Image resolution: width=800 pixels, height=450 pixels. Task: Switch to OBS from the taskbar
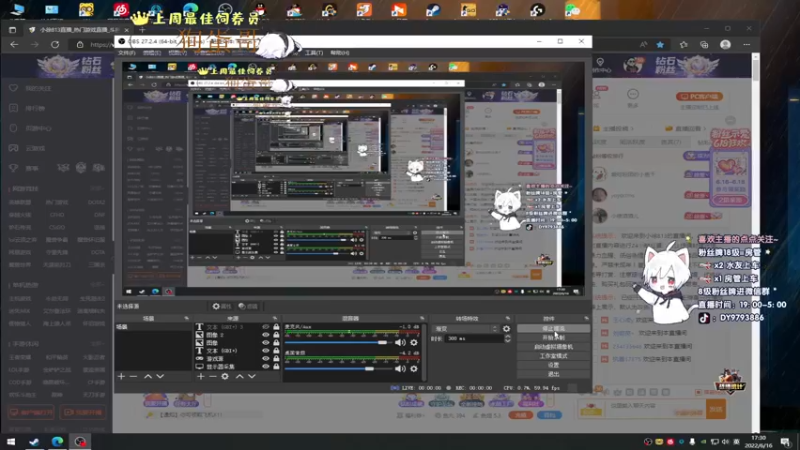(80, 441)
